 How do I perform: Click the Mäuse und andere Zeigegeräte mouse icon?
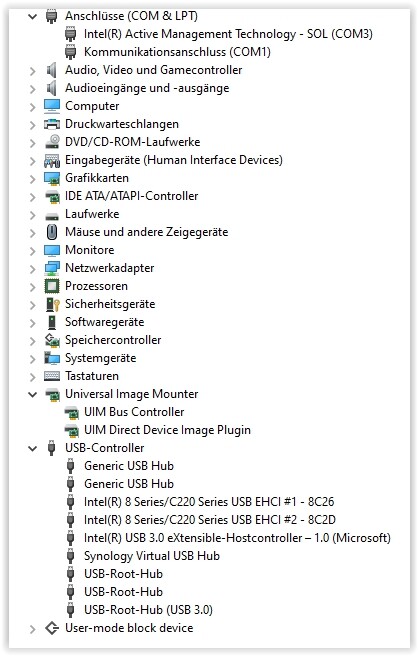(52, 232)
